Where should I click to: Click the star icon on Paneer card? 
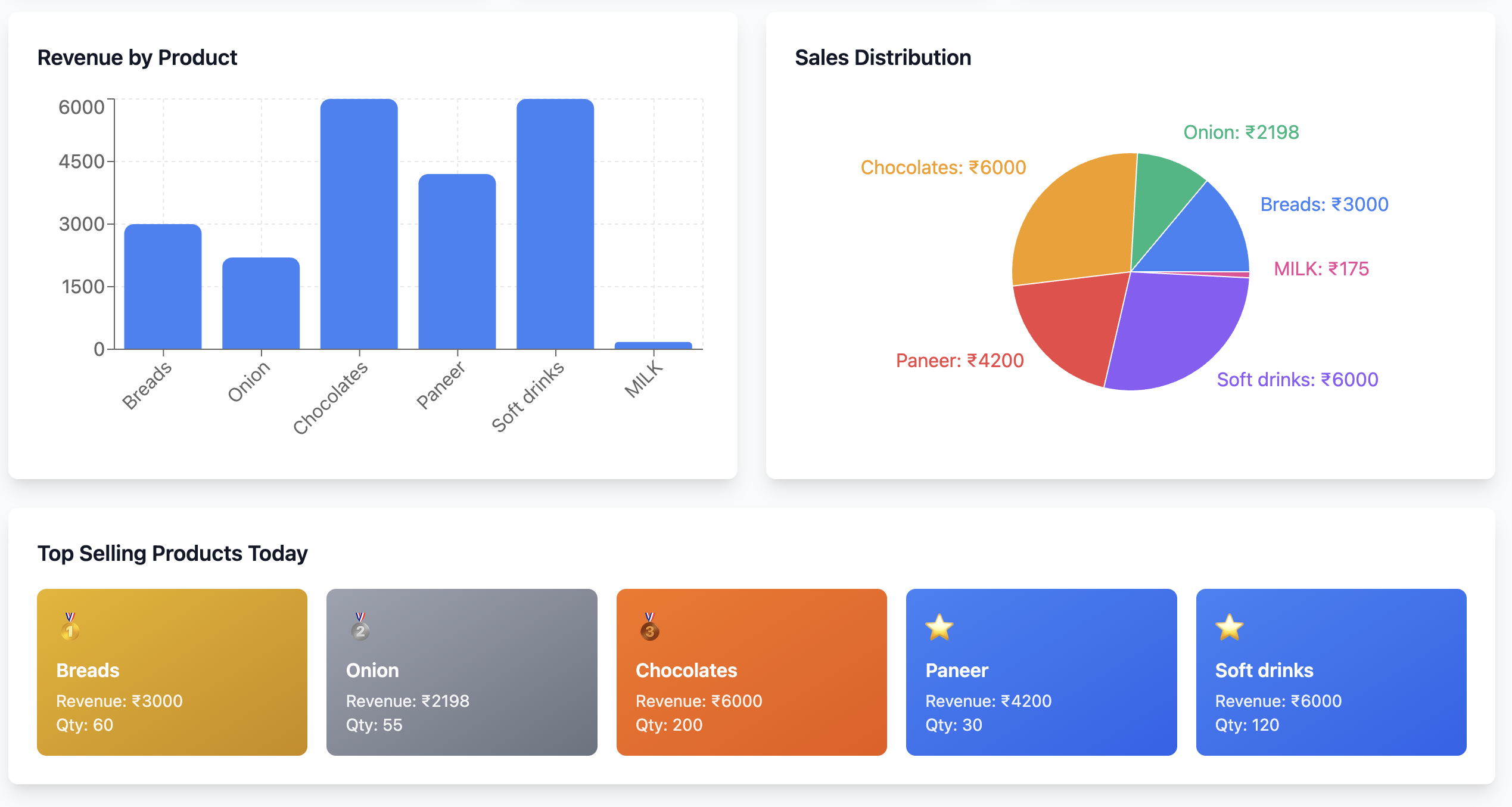[x=939, y=627]
